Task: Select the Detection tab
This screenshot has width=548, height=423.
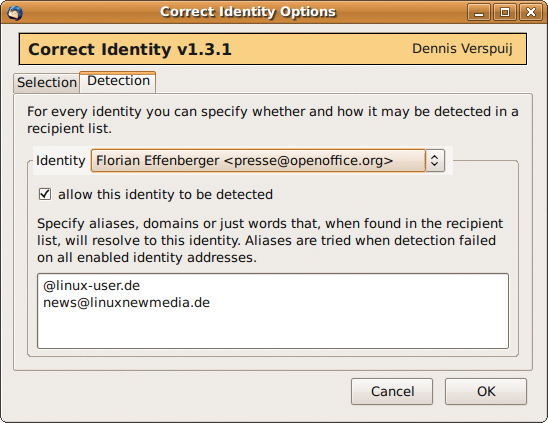Action: pyautogui.click(x=118, y=81)
